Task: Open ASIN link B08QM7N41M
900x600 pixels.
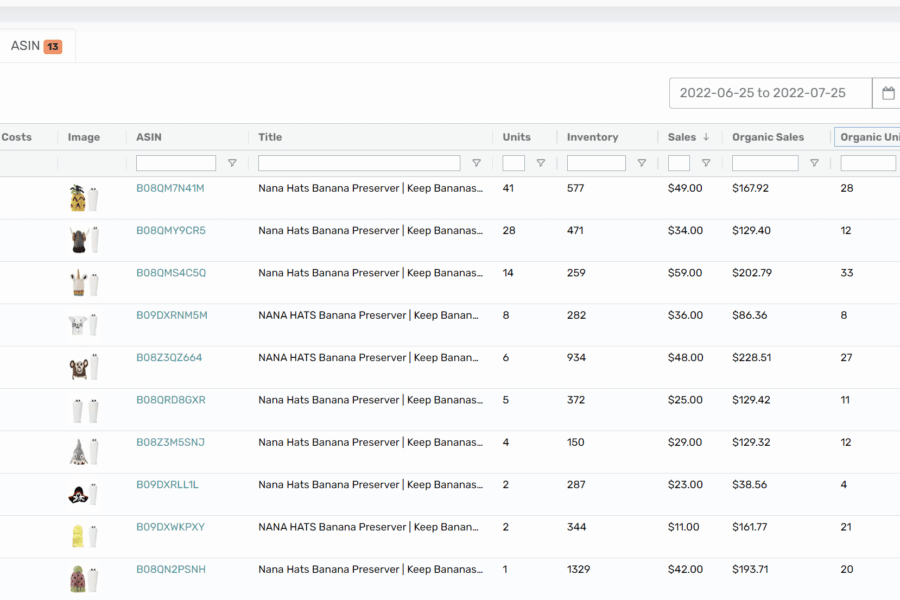Action: point(170,188)
